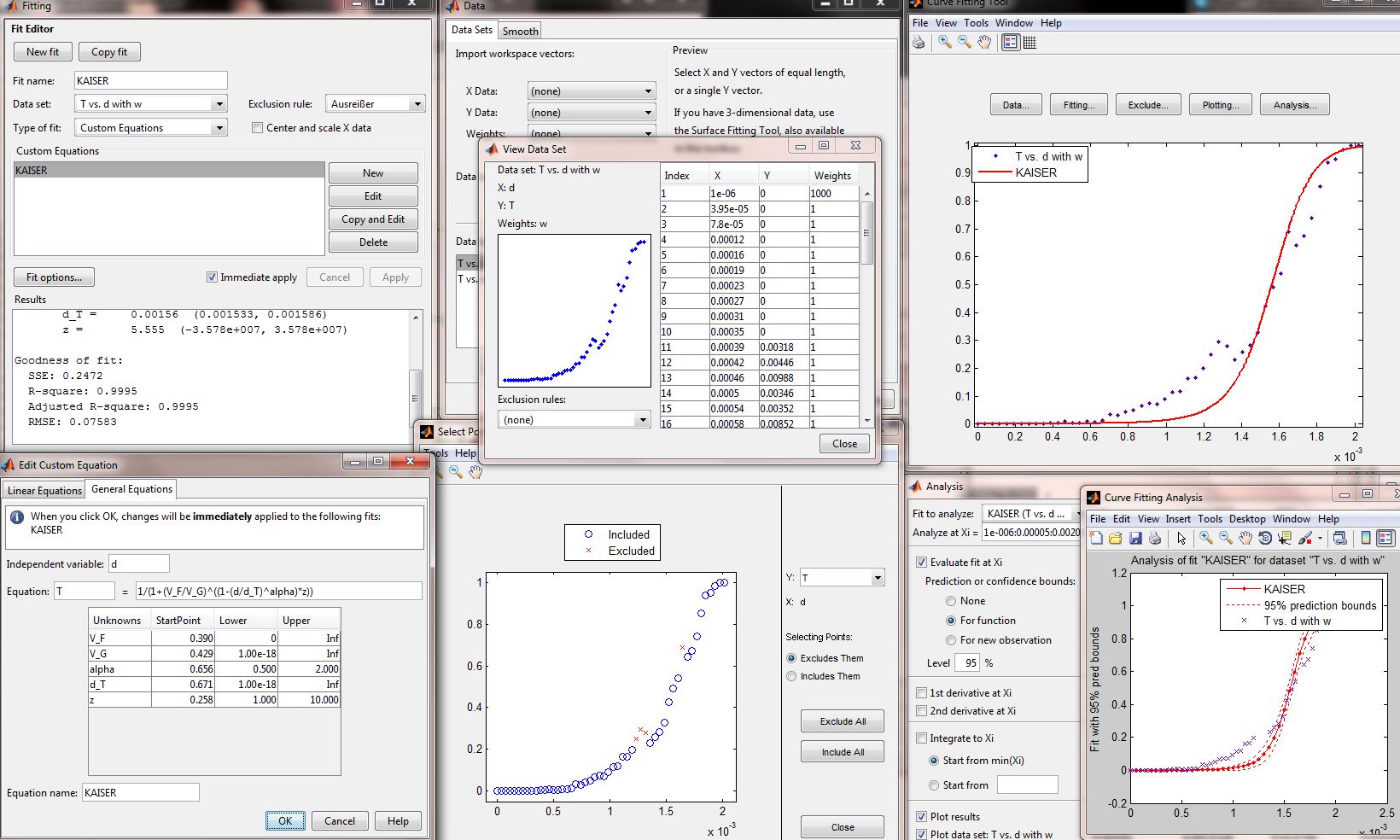1400x840 pixels.
Task: Enable Center and scale X data checkbox
Action: click(x=257, y=128)
